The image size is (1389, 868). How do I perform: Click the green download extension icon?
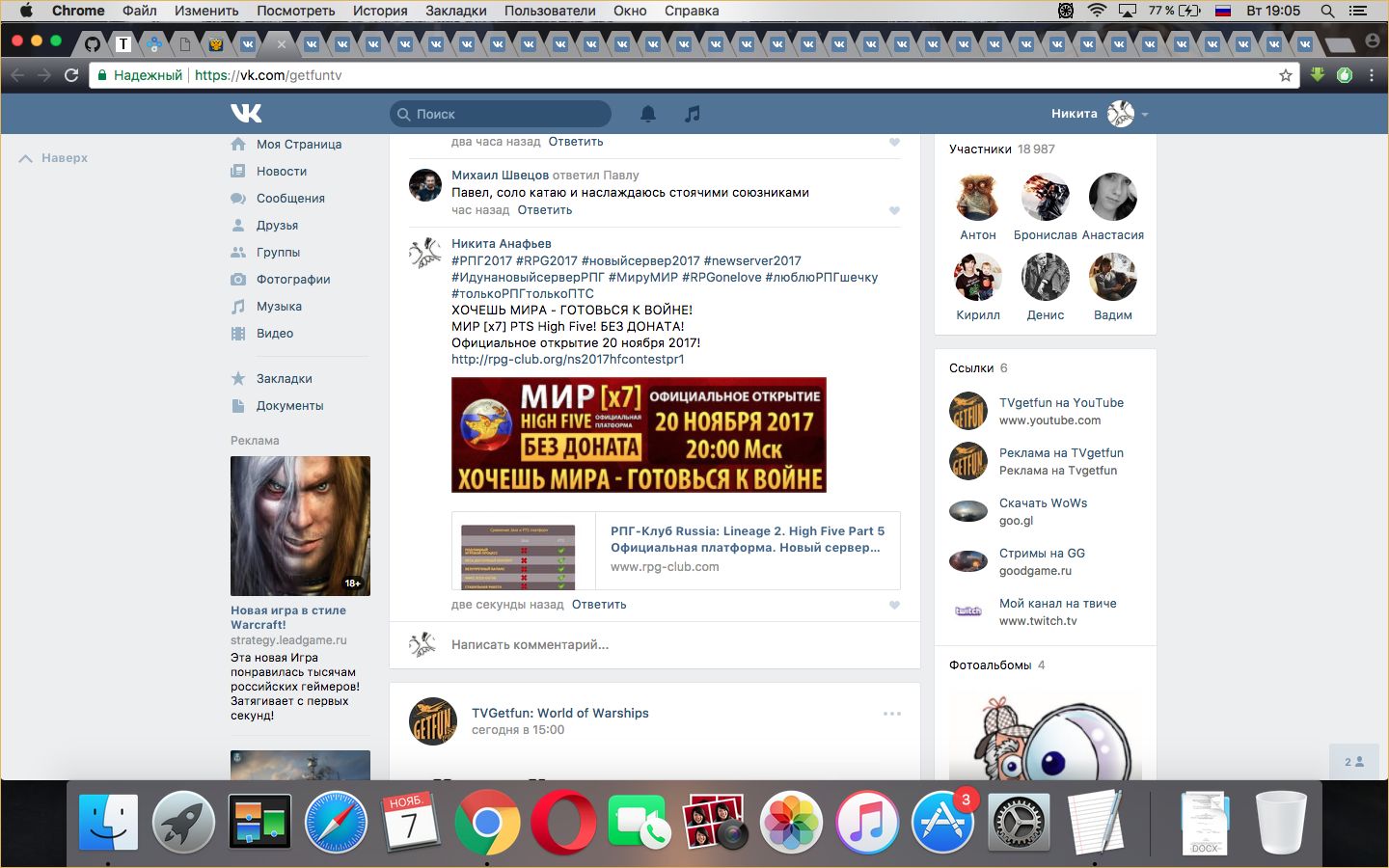coord(1318,74)
